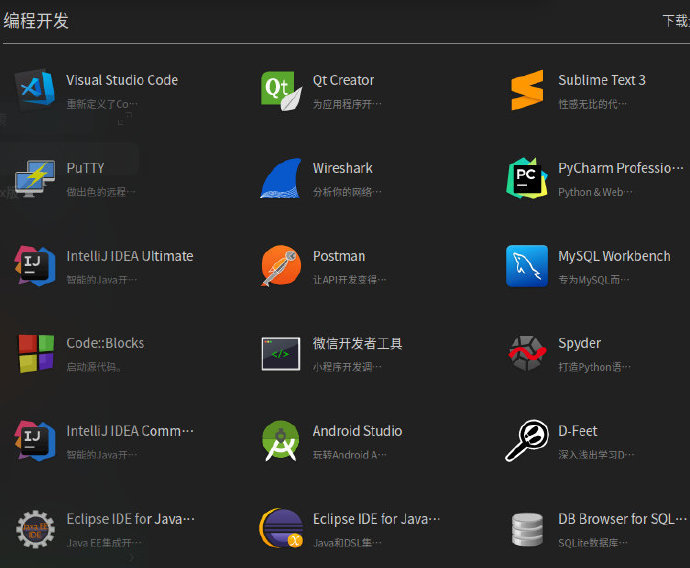Viewport: 690px width, 568px height.
Task: Open the PuTTY app icon
Action: click(35, 178)
